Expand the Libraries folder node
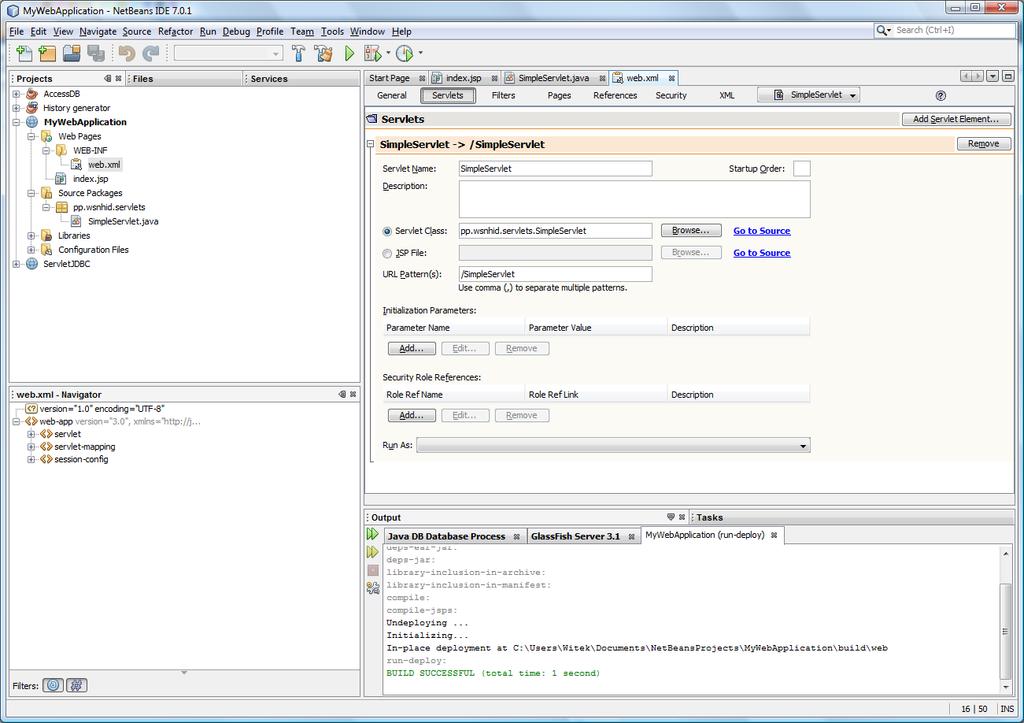This screenshot has width=1024, height=723. click(x=31, y=236)
